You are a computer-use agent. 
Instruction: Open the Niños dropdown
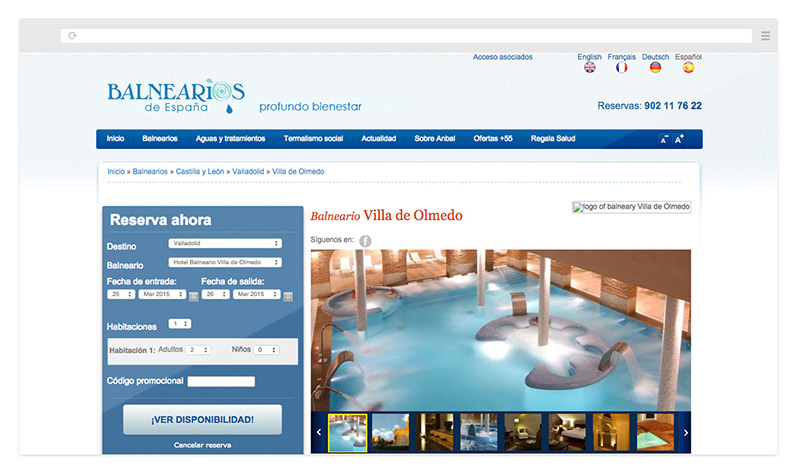(x=266, y=350)
